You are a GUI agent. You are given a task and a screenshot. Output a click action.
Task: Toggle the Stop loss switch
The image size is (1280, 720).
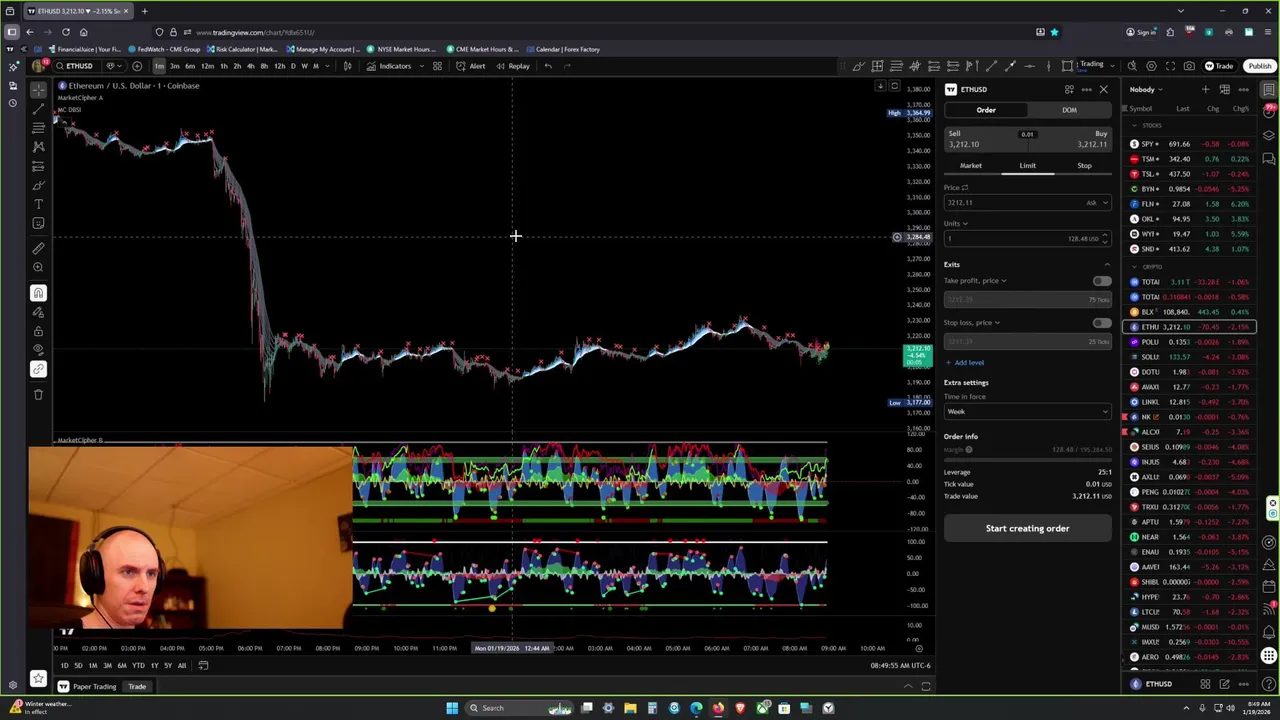(1101, 323)
